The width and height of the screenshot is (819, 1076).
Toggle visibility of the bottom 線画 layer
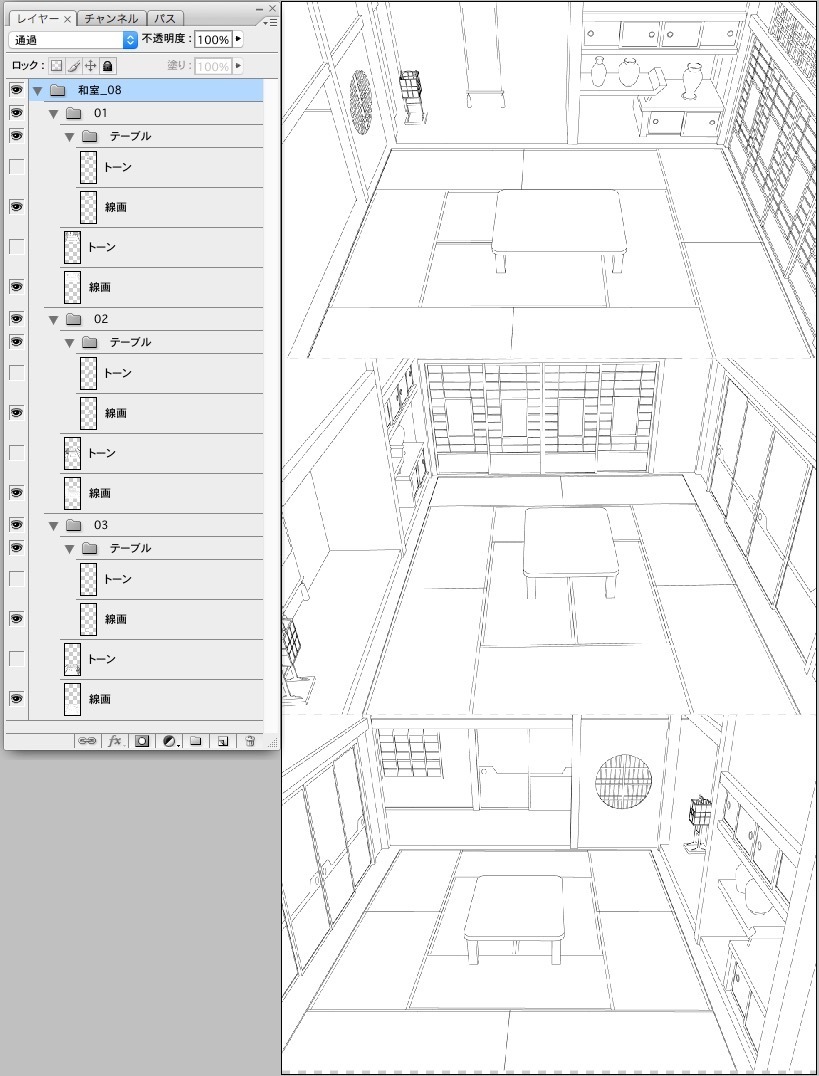pyautogui.click(x=15, y=699)
